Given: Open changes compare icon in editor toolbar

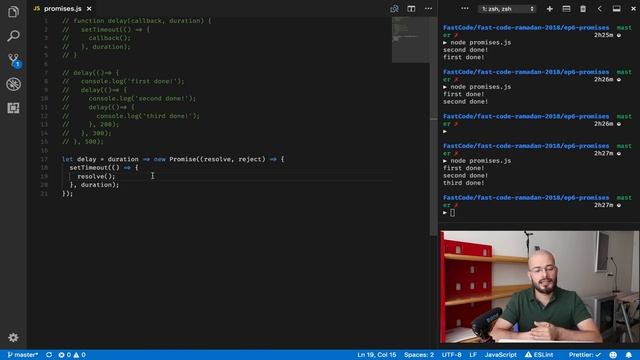Looking at the screenshot, I should click(x=394, y=9).
